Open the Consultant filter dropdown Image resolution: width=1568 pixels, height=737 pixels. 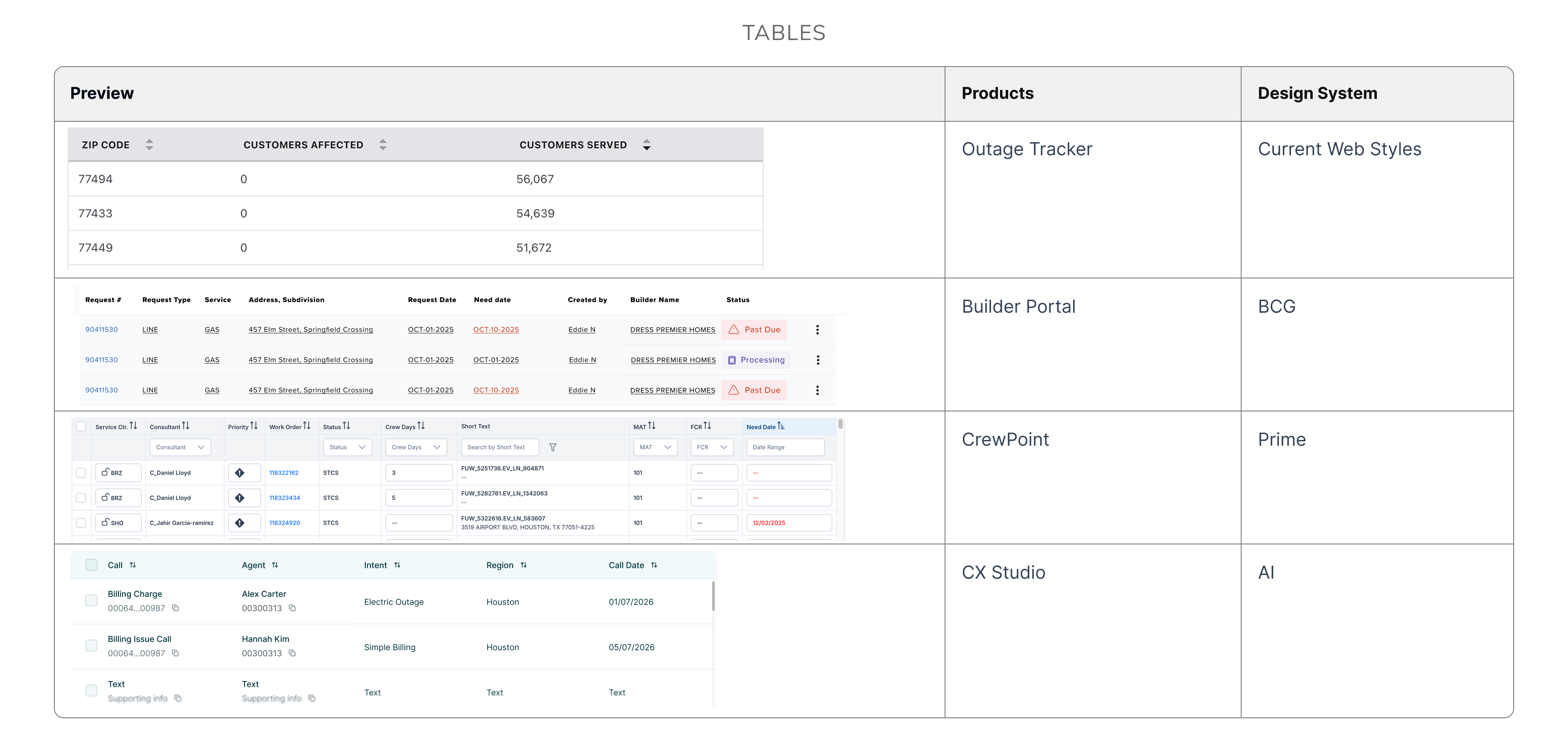[x=180, y=447]
